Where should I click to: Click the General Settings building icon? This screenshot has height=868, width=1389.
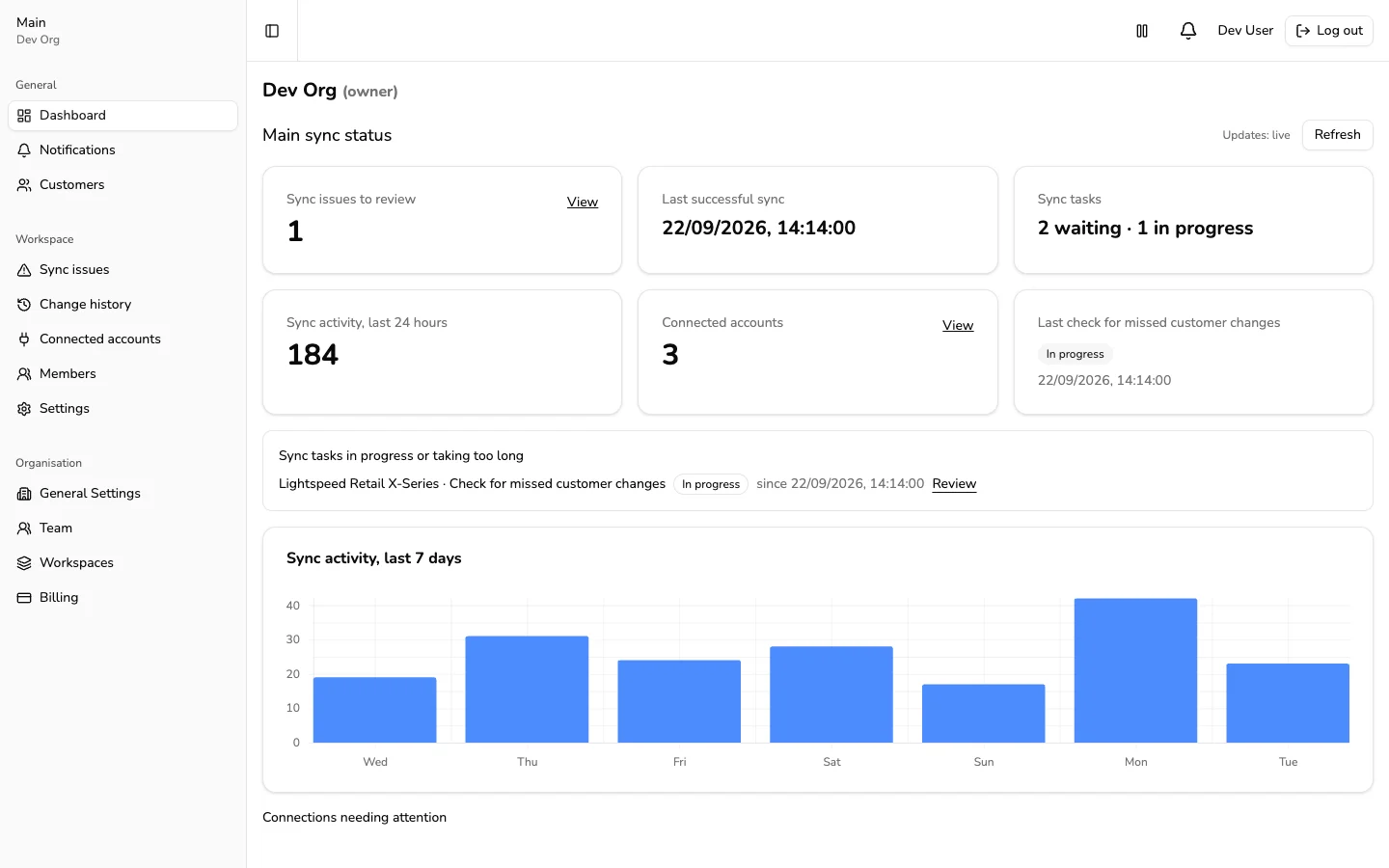pyautogui.click(x=24, y=494)
